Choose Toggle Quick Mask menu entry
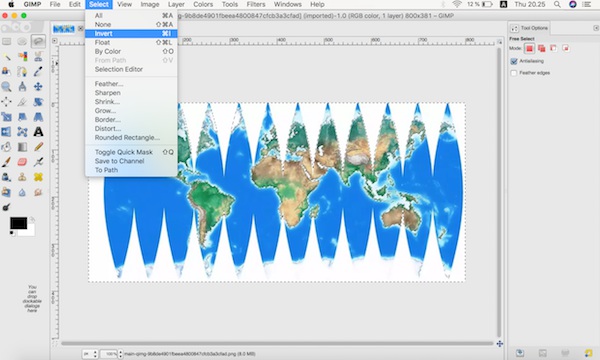600x360 pixels. pos(131,152)
